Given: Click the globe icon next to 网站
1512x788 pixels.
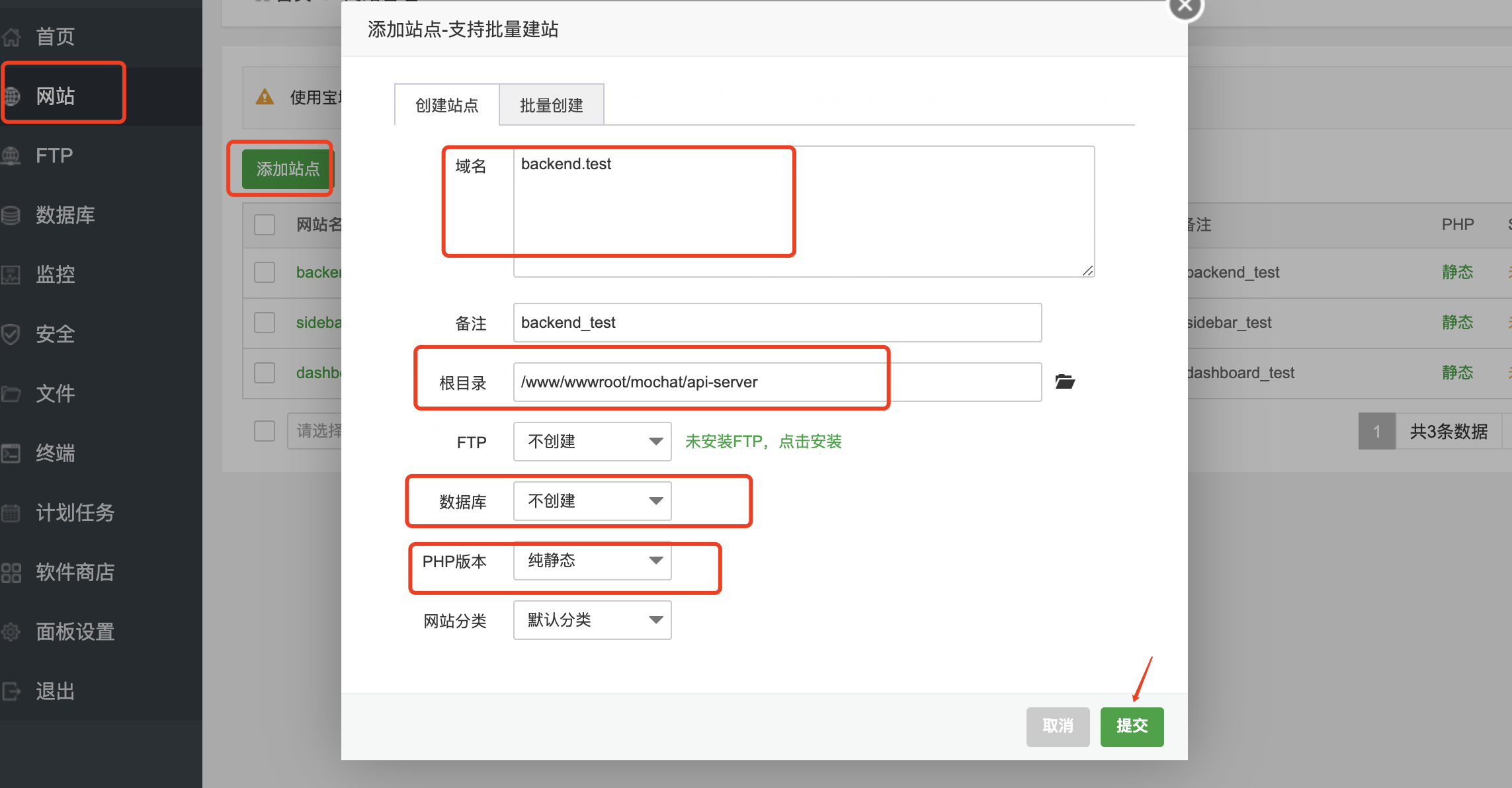Looking at the screenshot, I should (12, 97).
